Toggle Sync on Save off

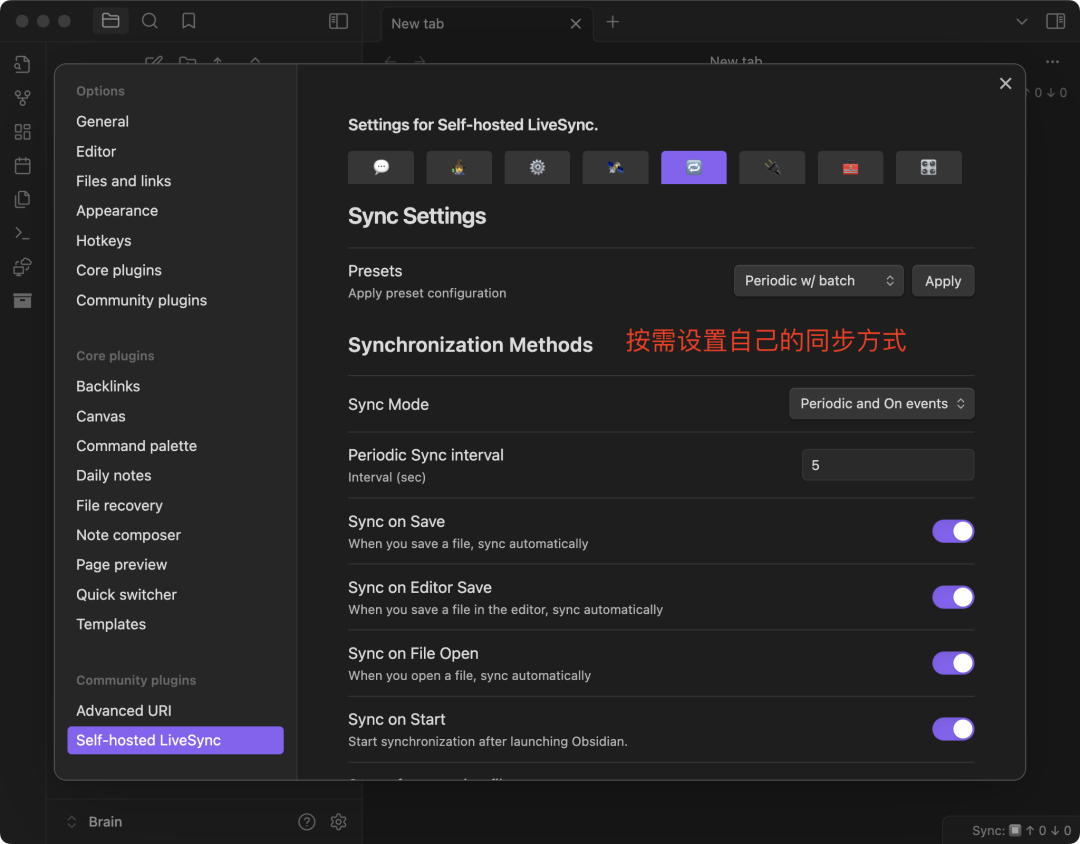[x=953, y=531]
